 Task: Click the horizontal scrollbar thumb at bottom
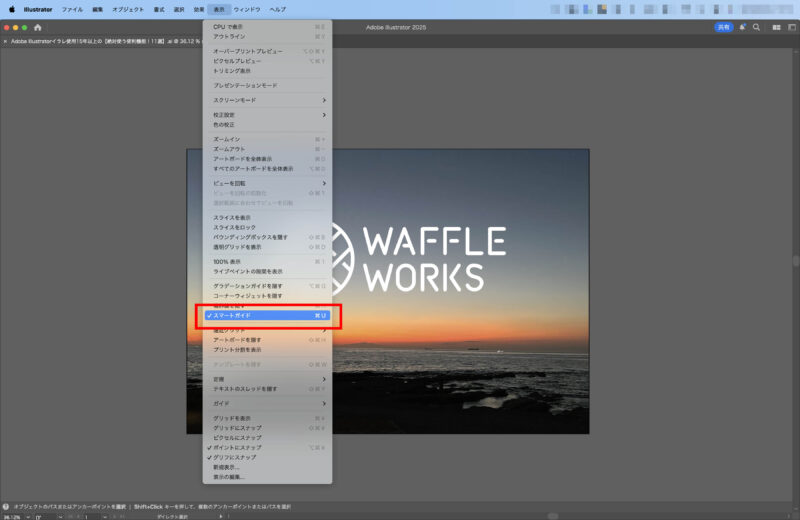click(552, 516)
